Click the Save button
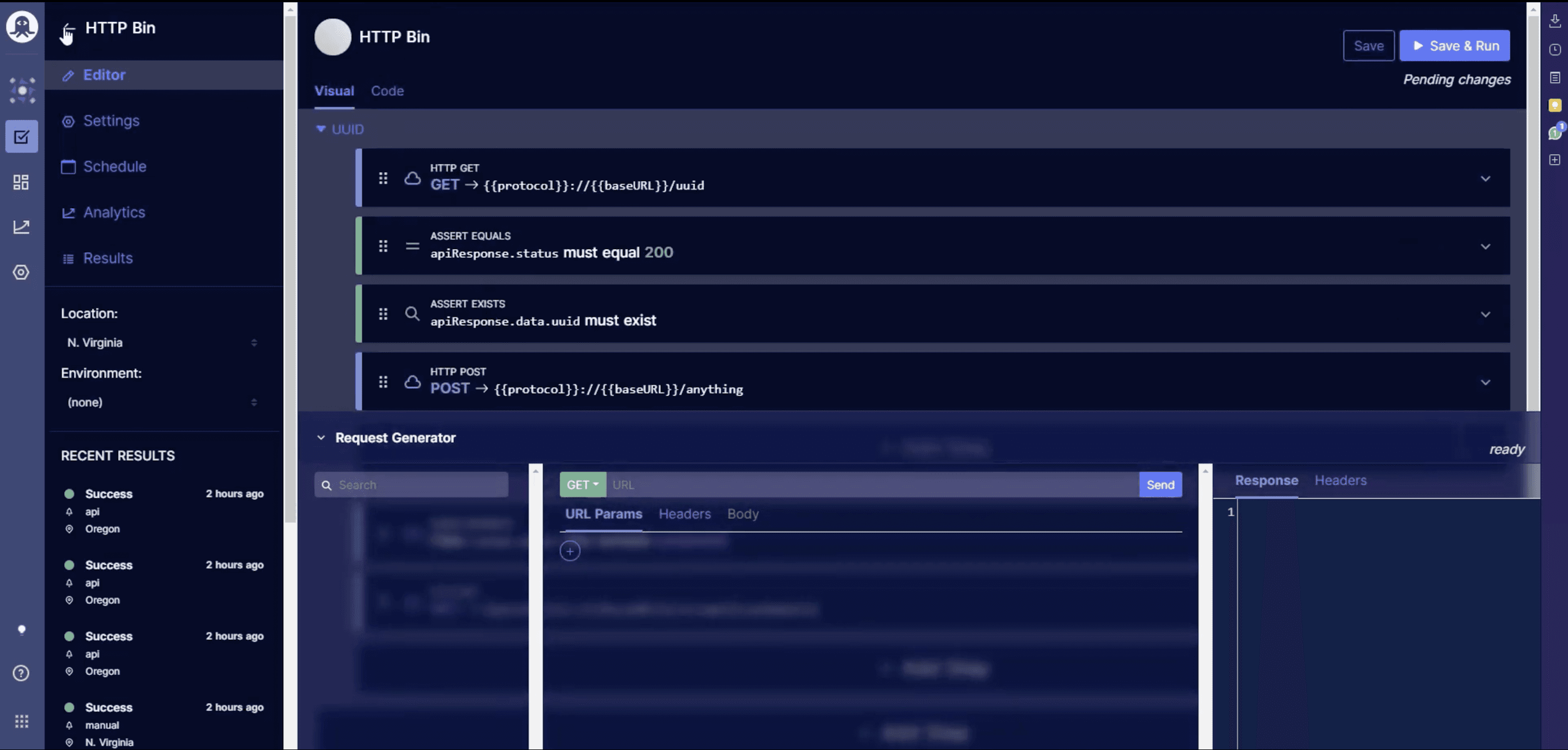 coord(1369,46)
